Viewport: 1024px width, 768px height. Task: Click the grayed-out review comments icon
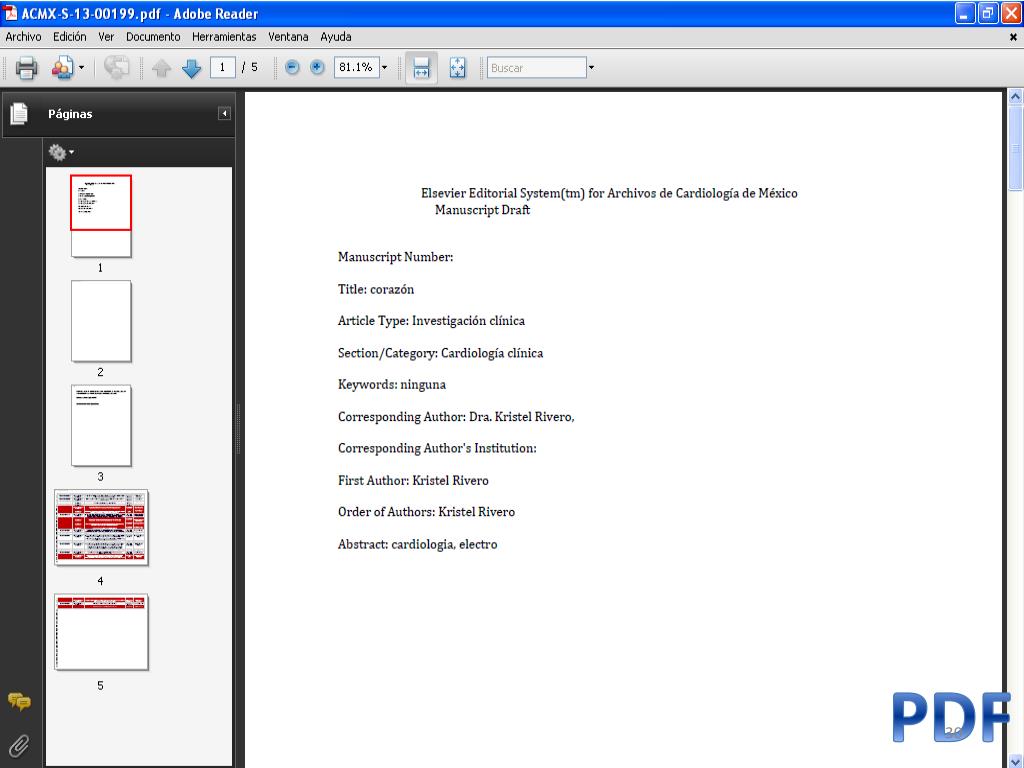click(116, 67)
